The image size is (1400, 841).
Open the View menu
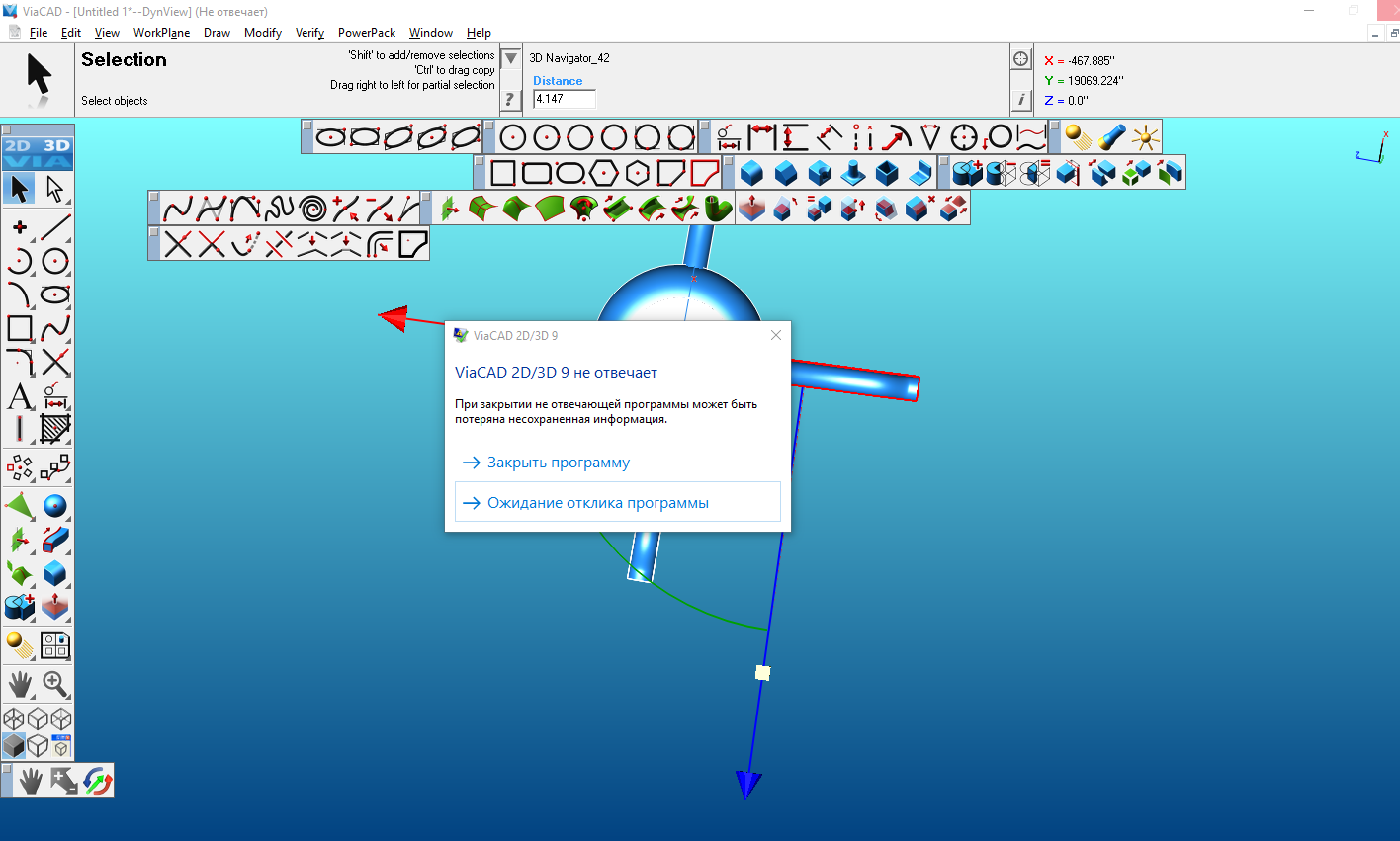click(x=107, y=33)
